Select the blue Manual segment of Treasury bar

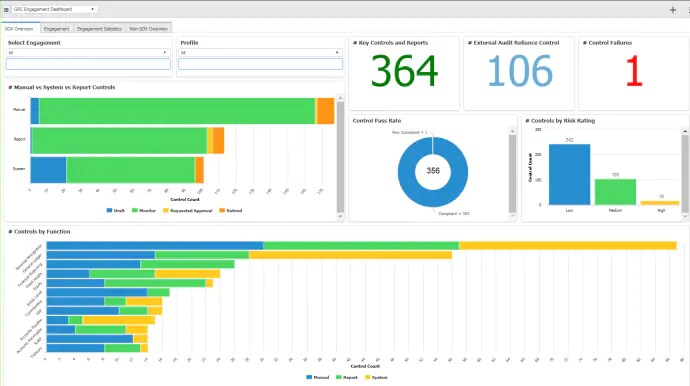click(x=75, y=348)
